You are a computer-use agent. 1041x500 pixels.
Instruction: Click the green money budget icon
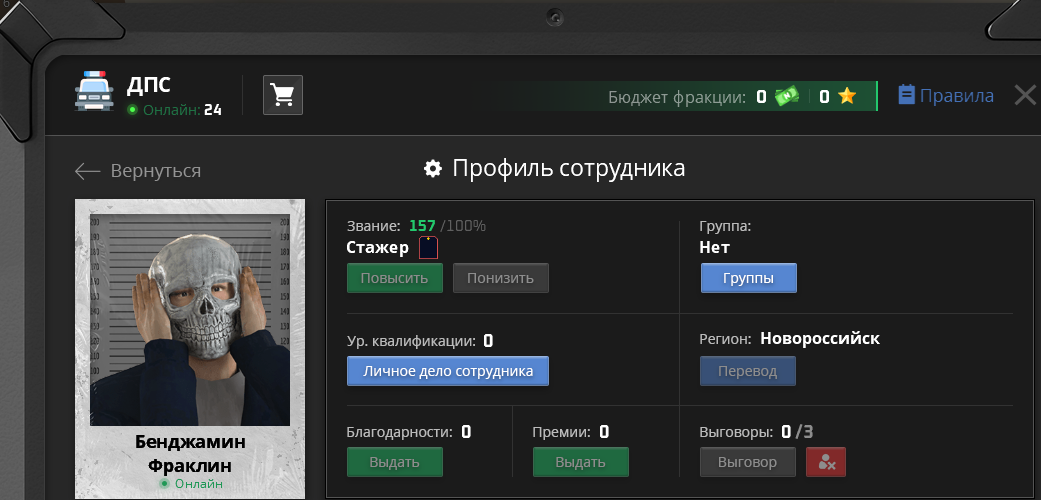tap(787, 97)
